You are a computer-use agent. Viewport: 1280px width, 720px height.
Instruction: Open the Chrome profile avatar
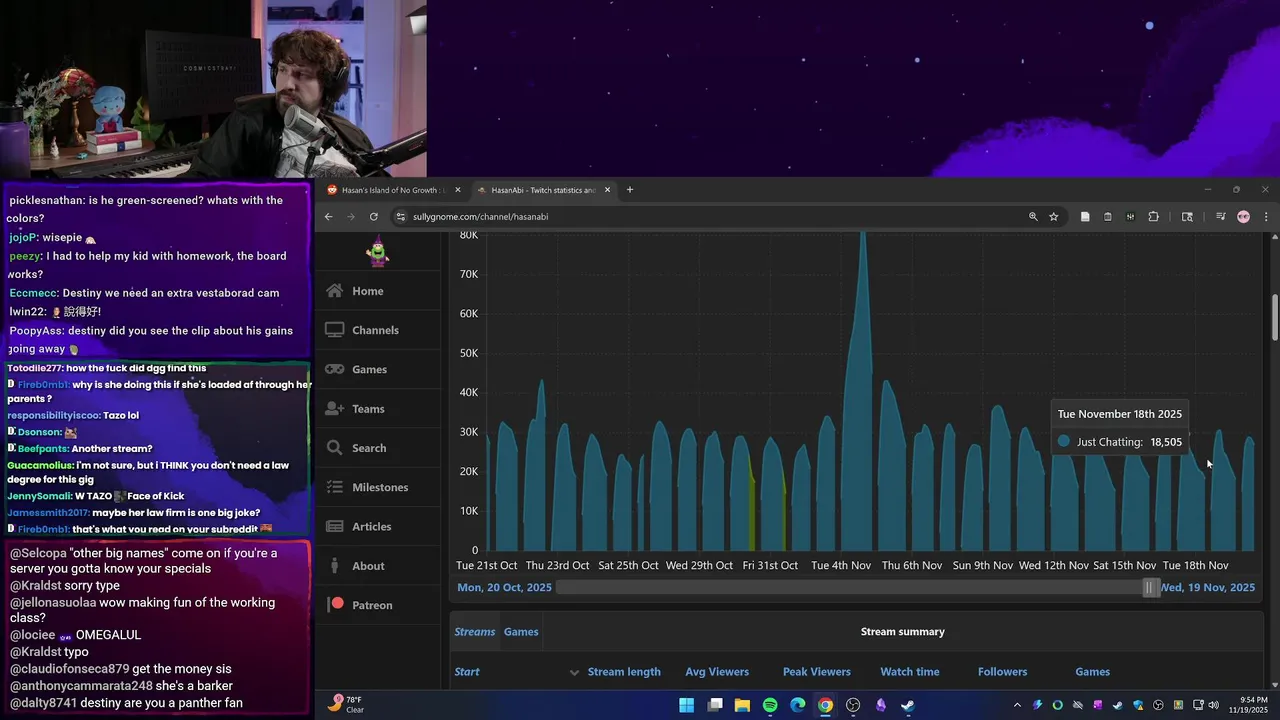1243,216
